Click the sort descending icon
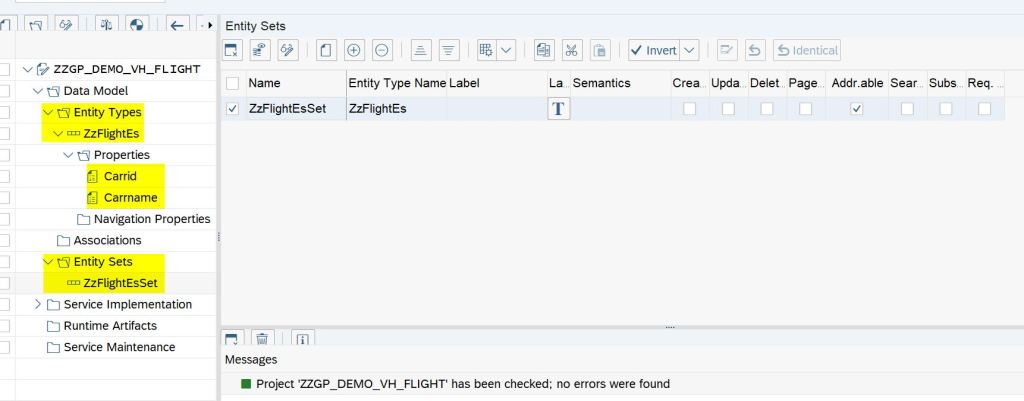 [x=448, y=50]
